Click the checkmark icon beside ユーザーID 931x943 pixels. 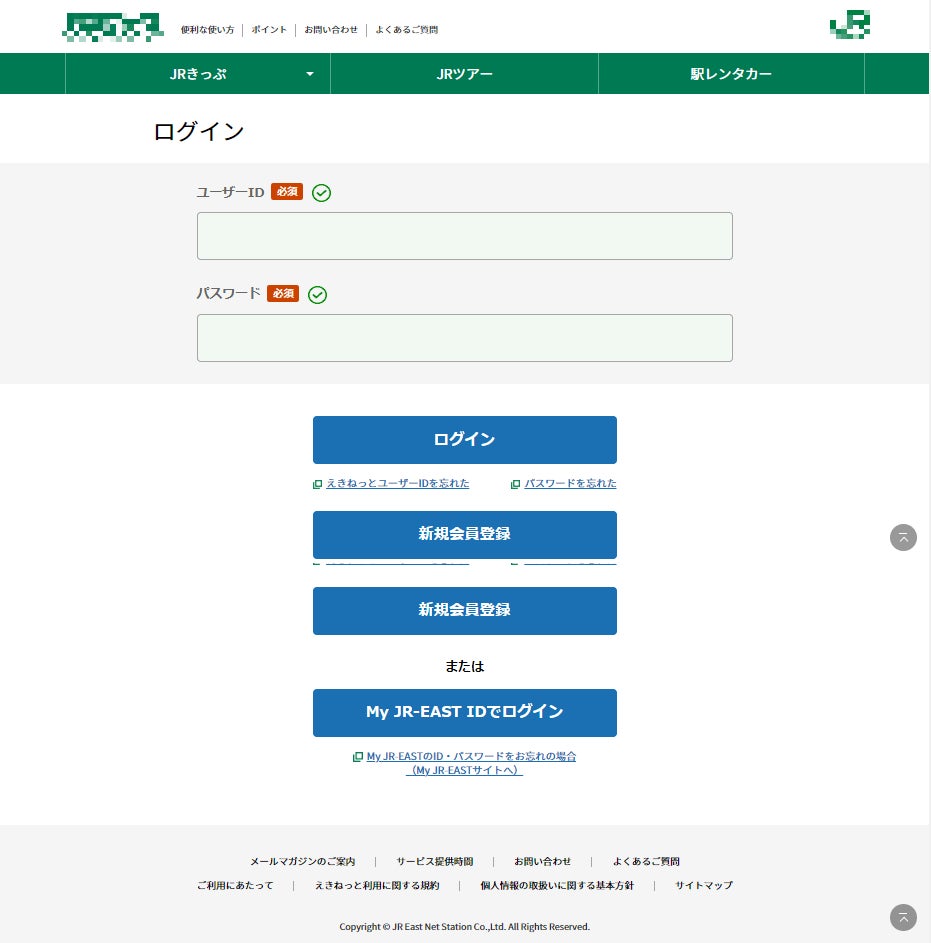(x=321, y=192)
